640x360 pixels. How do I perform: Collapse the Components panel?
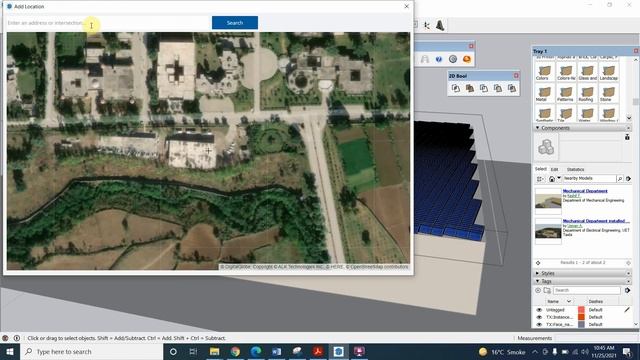click(x=538, y=128)
